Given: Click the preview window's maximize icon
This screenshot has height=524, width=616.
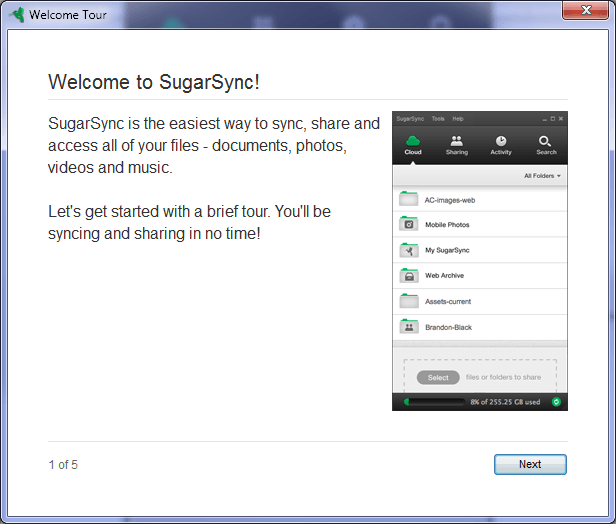Looking at the screenshot, I should coord(553,119).
